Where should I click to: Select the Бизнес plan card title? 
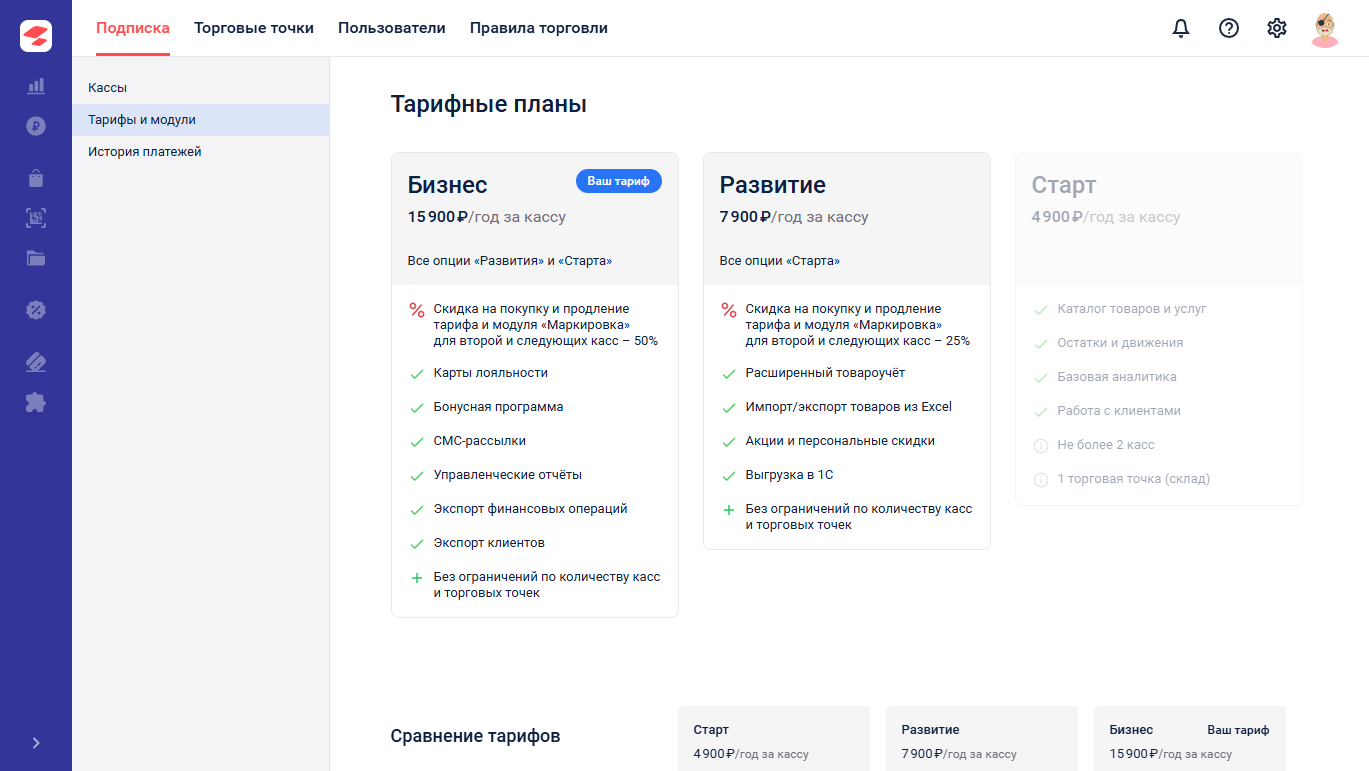coord(448,185)
